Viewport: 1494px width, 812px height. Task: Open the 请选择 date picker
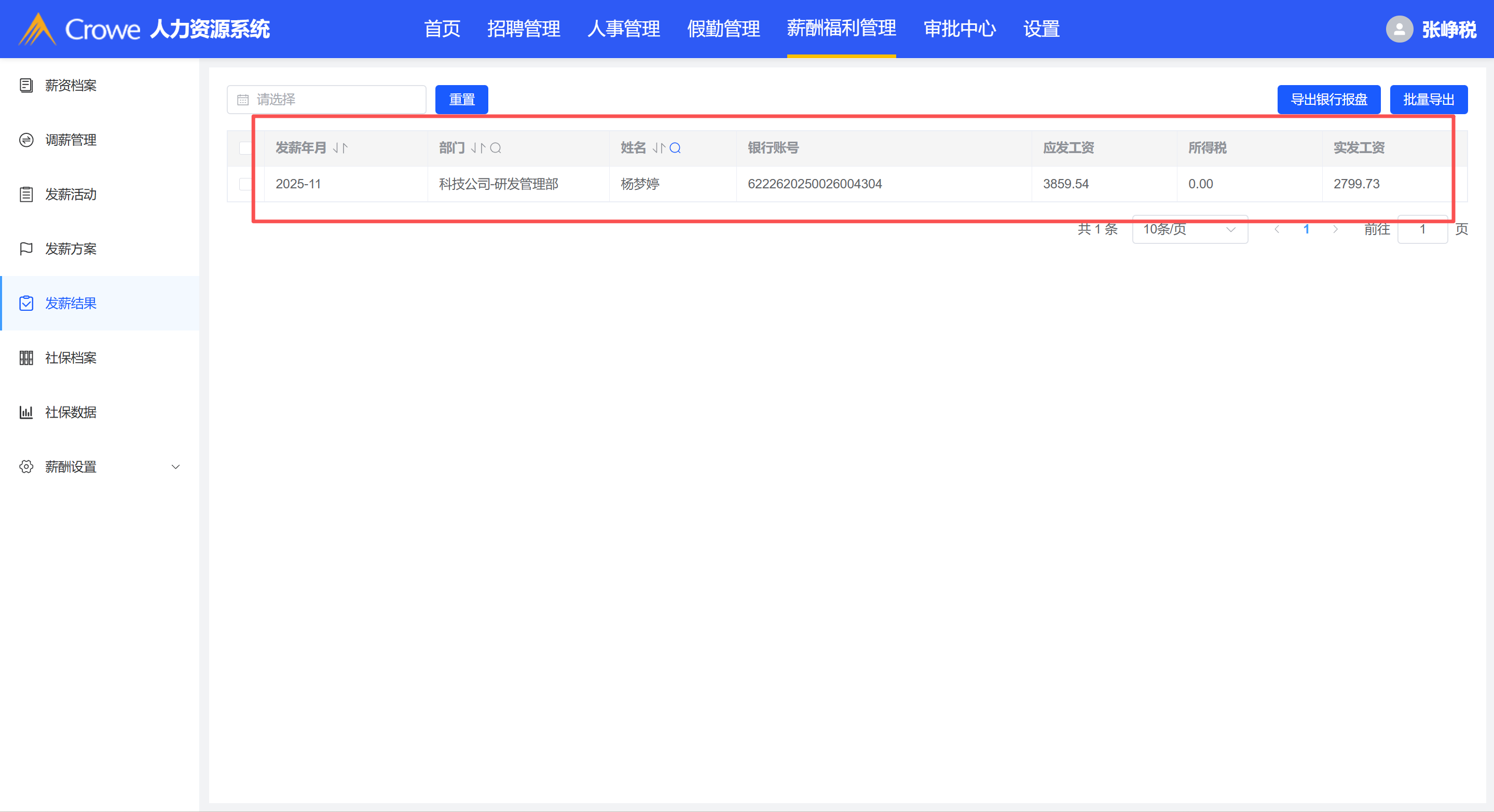coord(326,100)
